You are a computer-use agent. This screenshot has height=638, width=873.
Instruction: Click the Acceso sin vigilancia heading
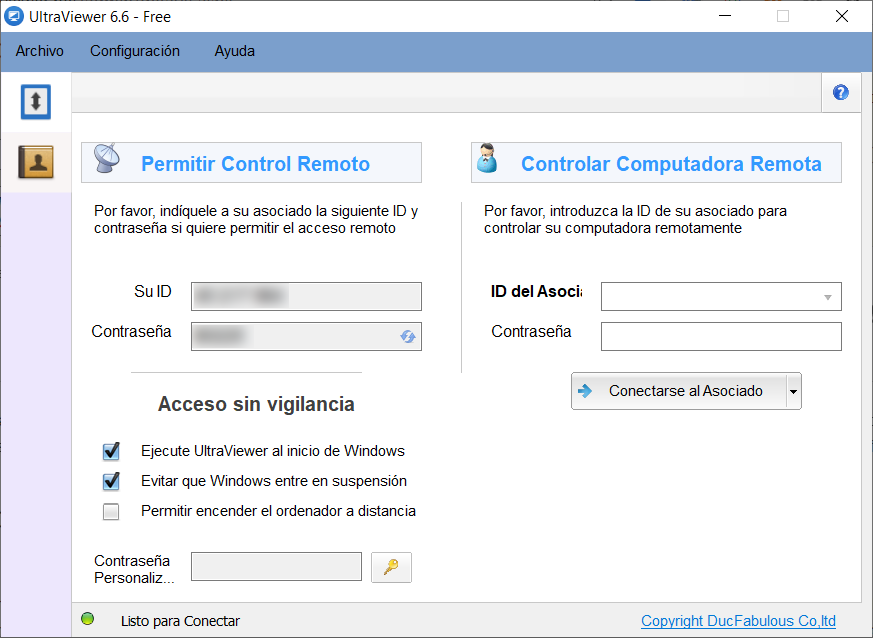coord(256,404)
